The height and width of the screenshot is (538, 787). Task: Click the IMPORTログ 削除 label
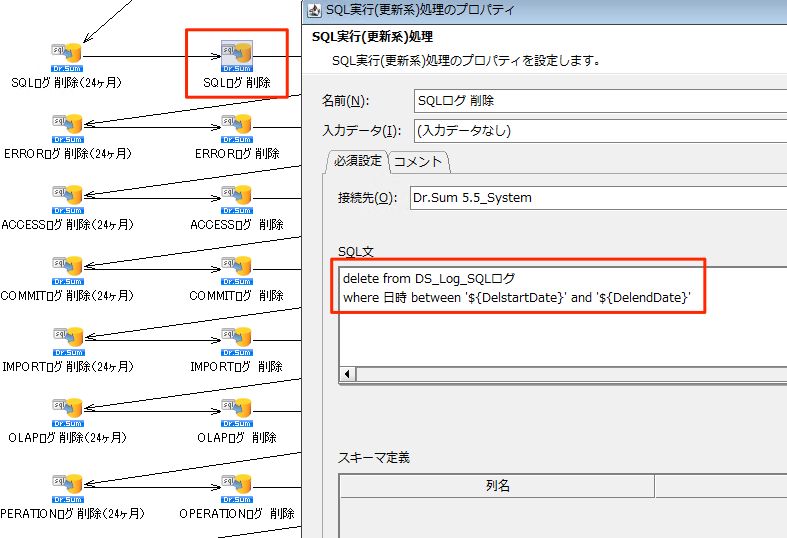click(x=236, y=367)
